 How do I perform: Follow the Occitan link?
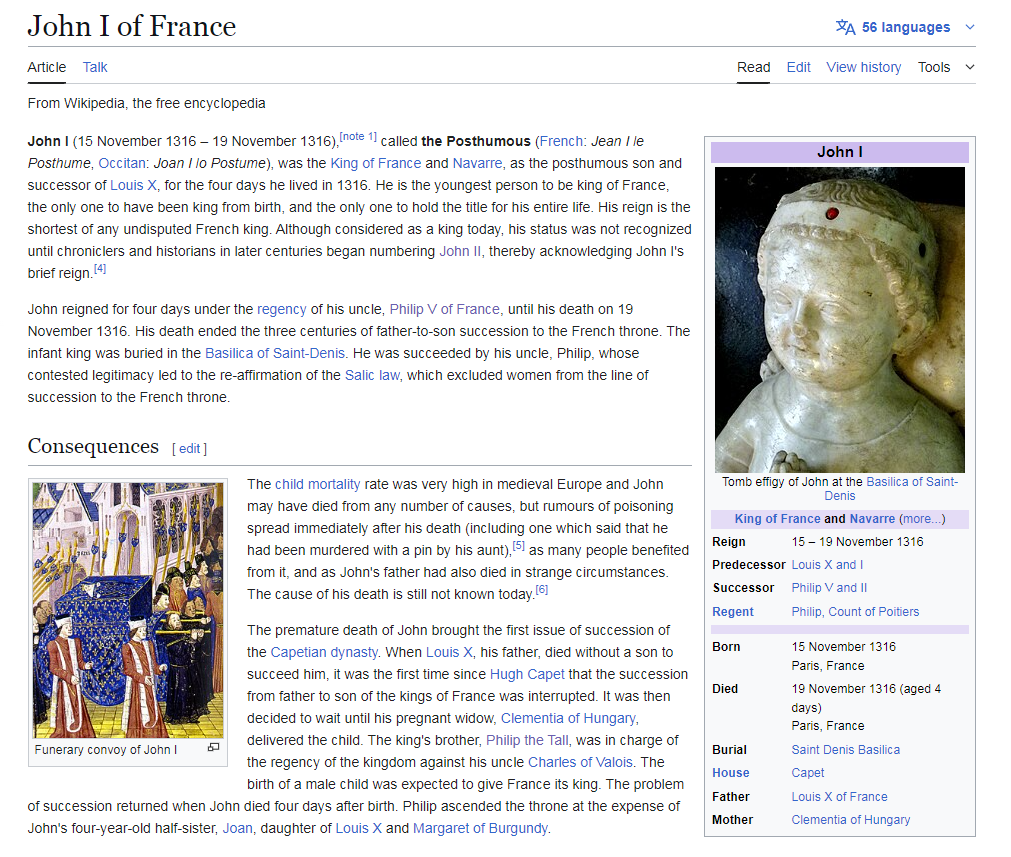tap(122, 163)
